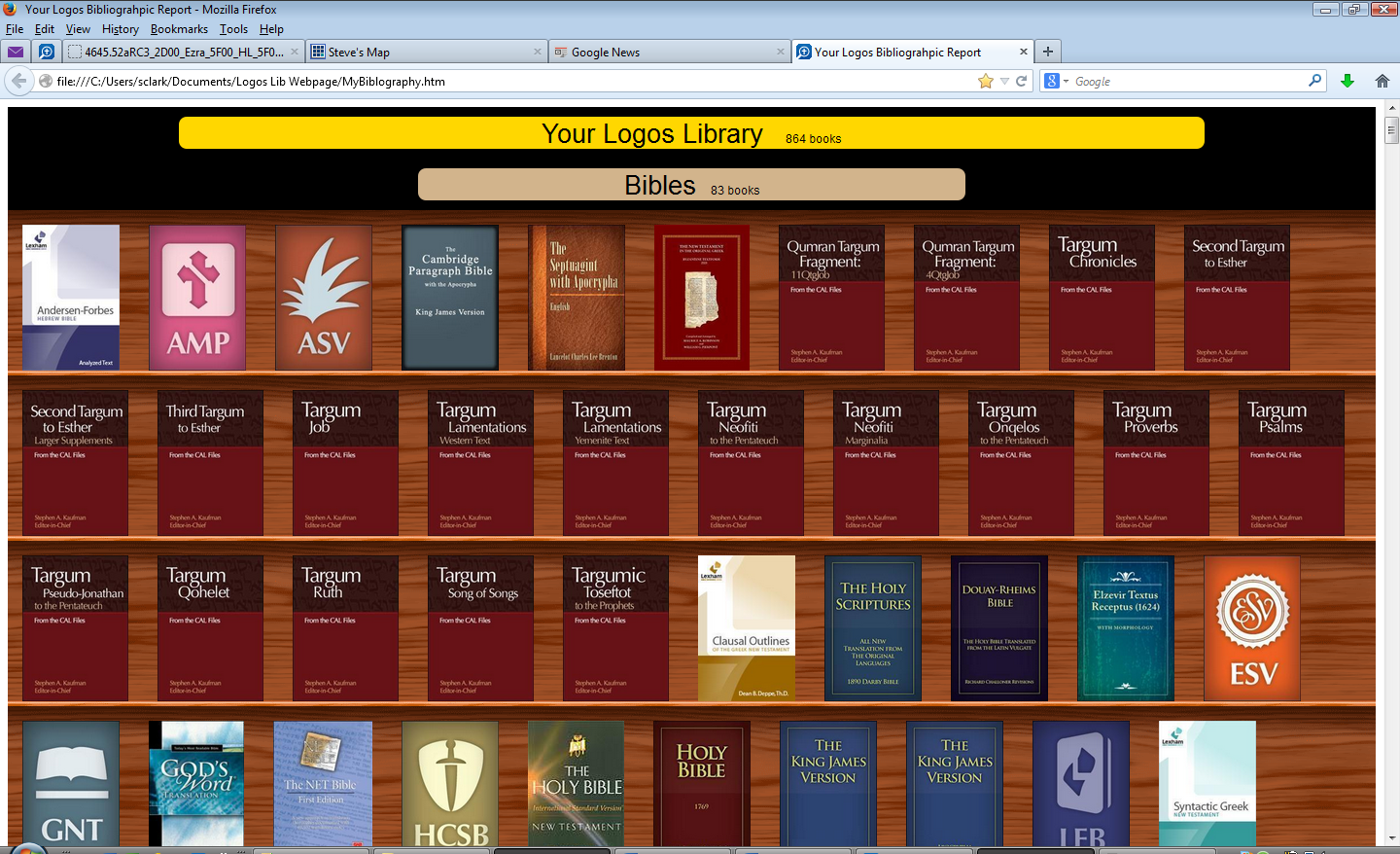Open the Clausal Outlines cover

(747, 628)
